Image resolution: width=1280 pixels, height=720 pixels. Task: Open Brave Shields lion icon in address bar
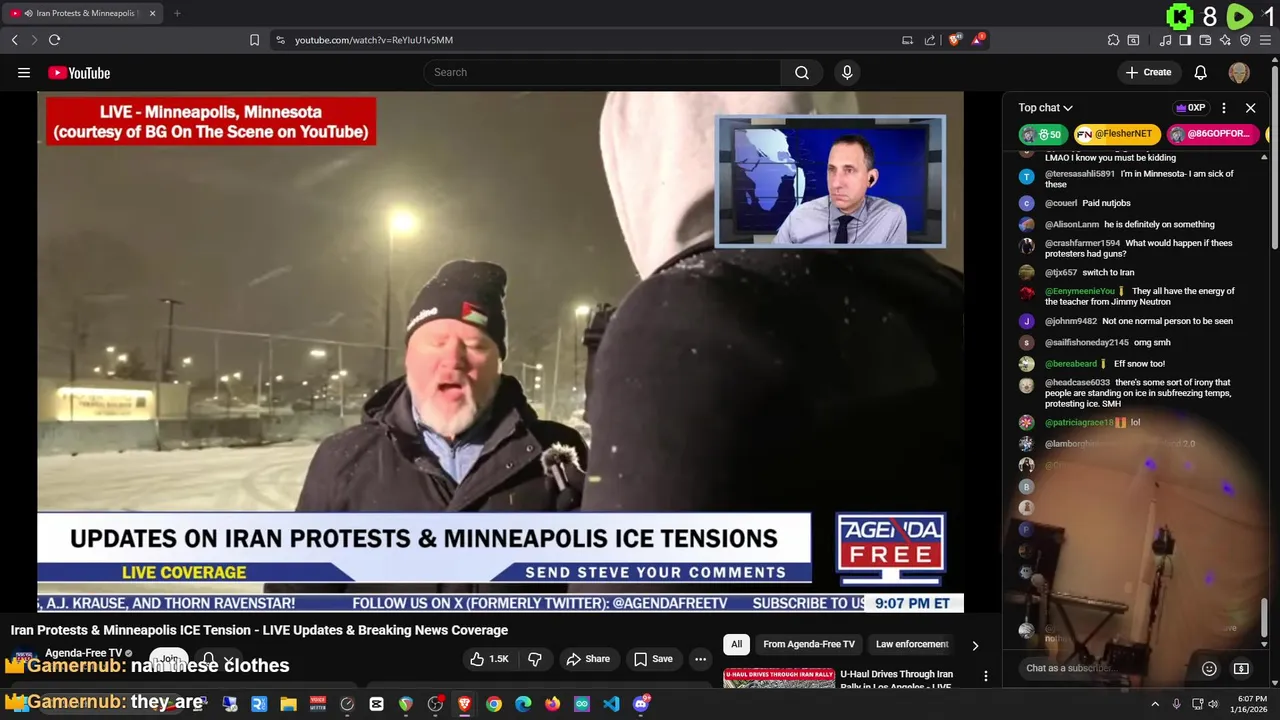tap(954, 40)
